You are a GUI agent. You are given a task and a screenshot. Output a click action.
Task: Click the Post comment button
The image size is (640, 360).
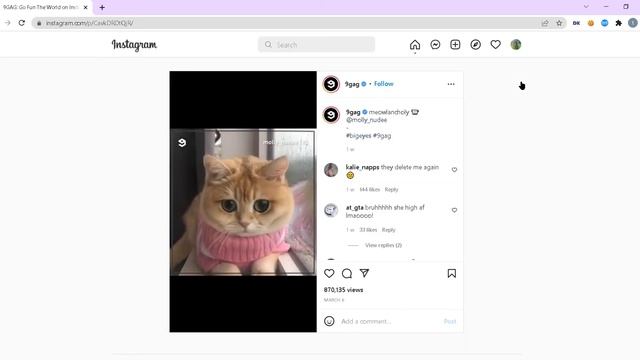click(x=450, y=321)
